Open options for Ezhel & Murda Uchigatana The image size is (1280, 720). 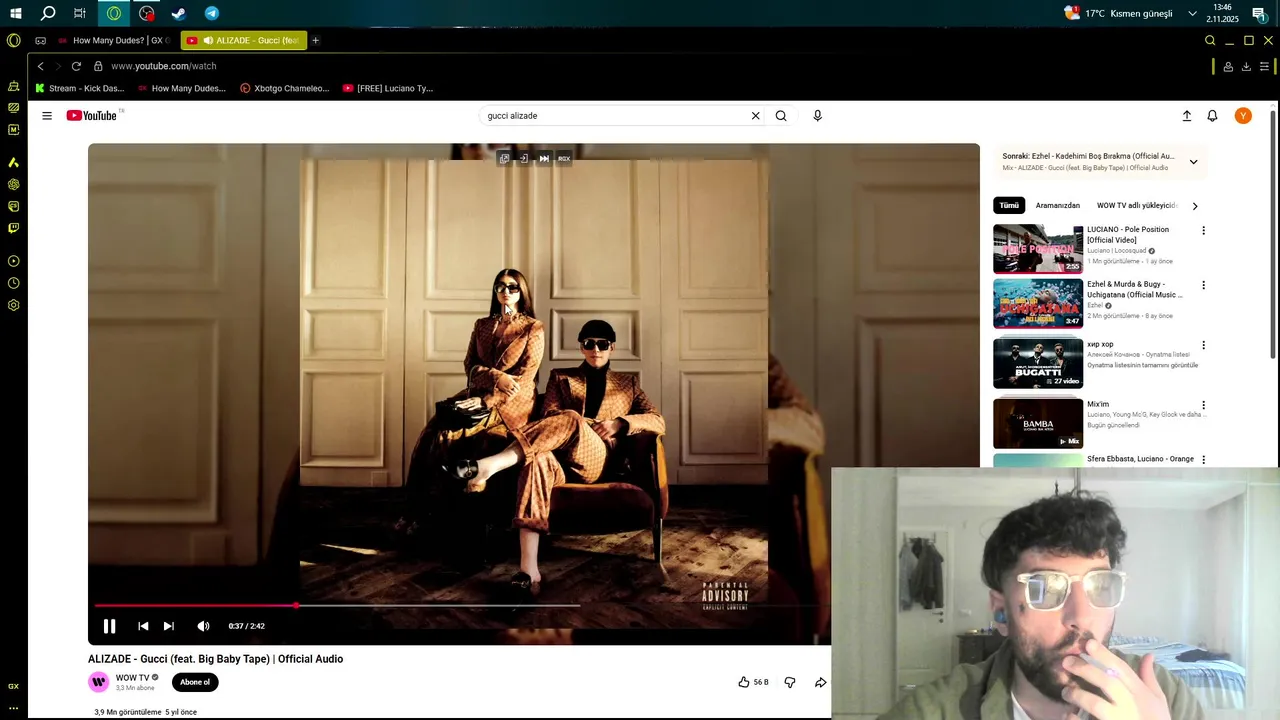point(1203,285)
